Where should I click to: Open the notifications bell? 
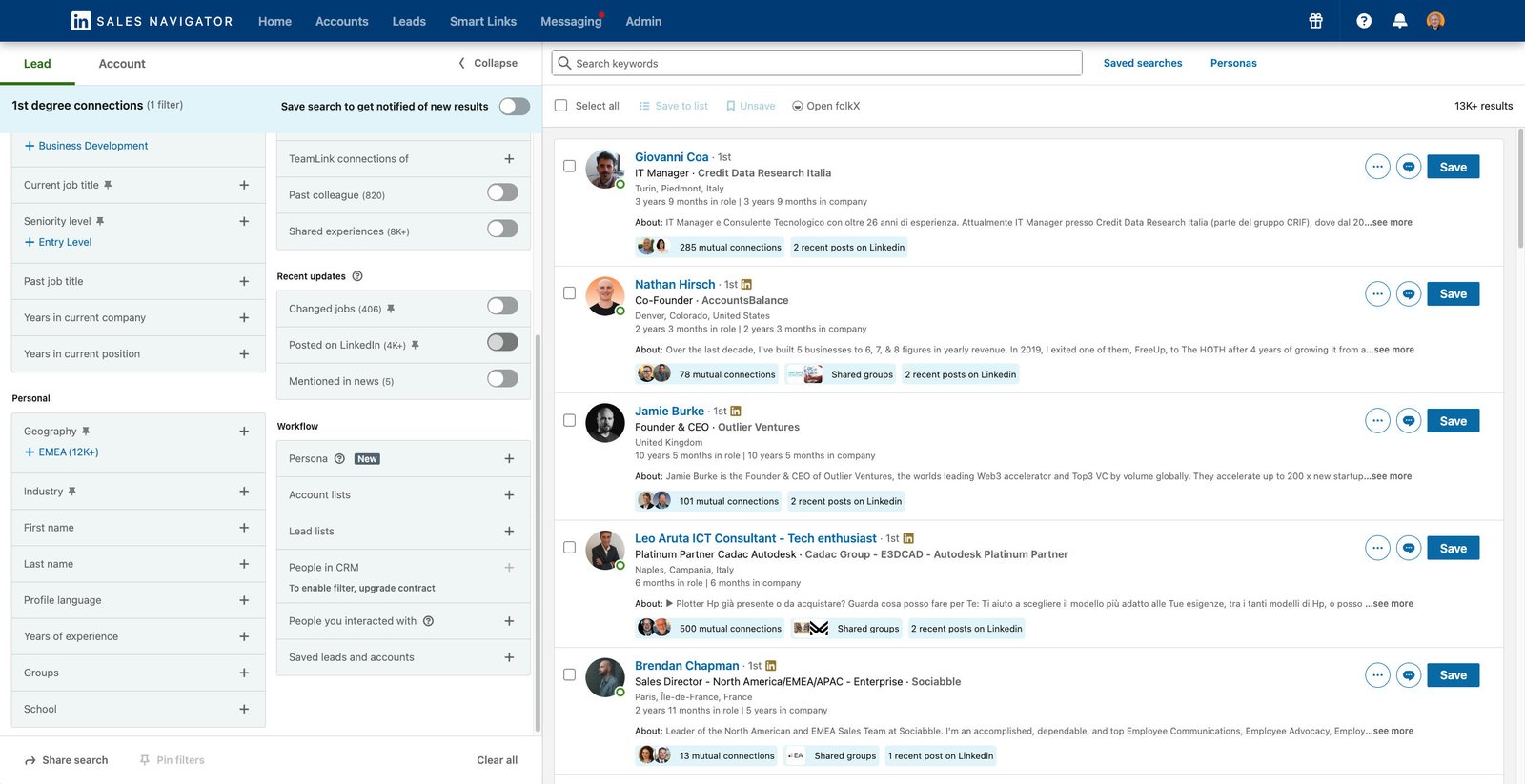(x=1399, y=21)
